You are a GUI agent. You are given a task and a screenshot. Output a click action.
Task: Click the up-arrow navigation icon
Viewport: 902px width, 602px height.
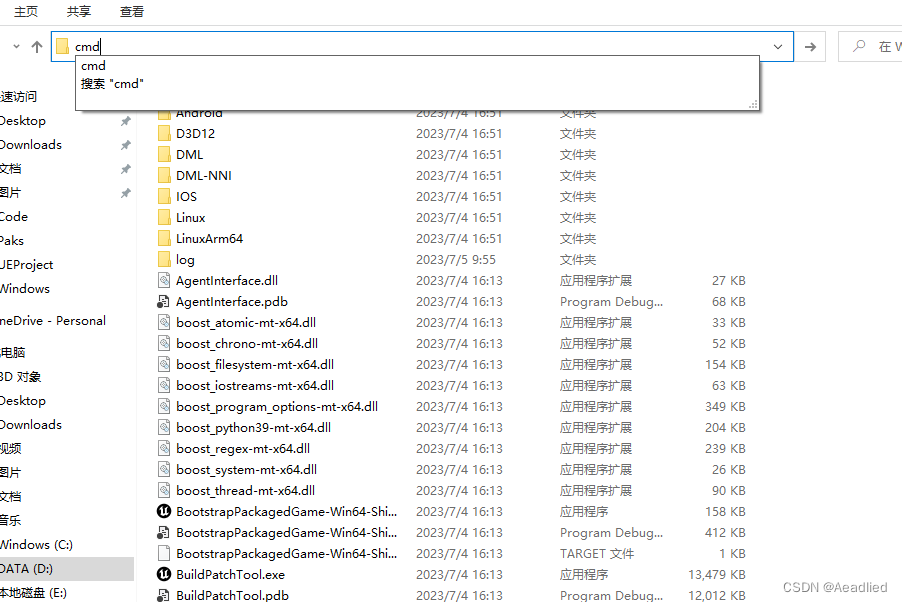(35, 45)
